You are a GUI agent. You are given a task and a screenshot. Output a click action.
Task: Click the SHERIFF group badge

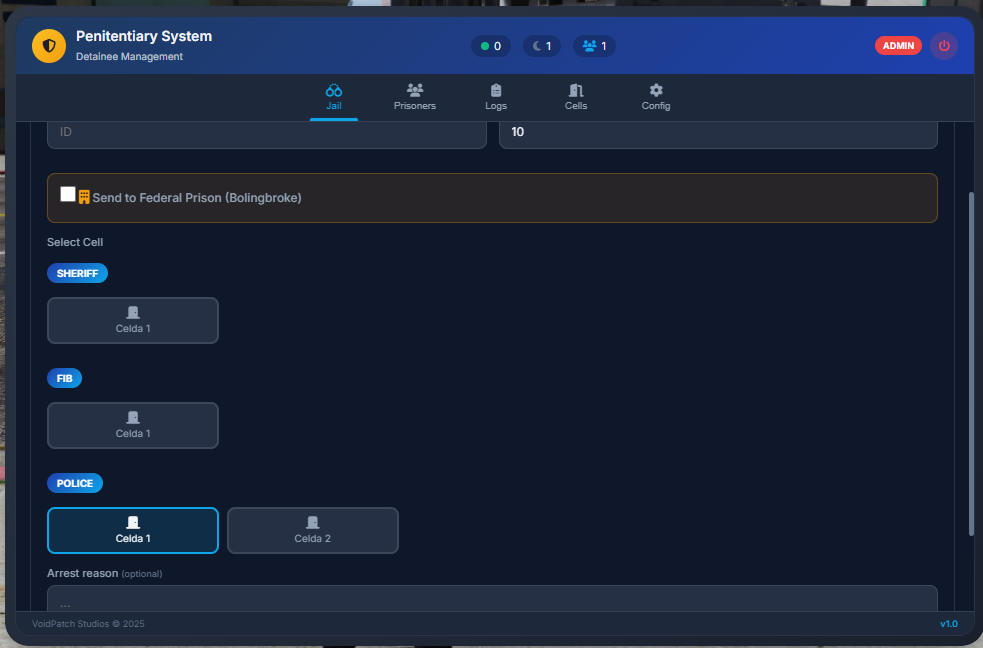pyautogui.click(x=77, y=273)
